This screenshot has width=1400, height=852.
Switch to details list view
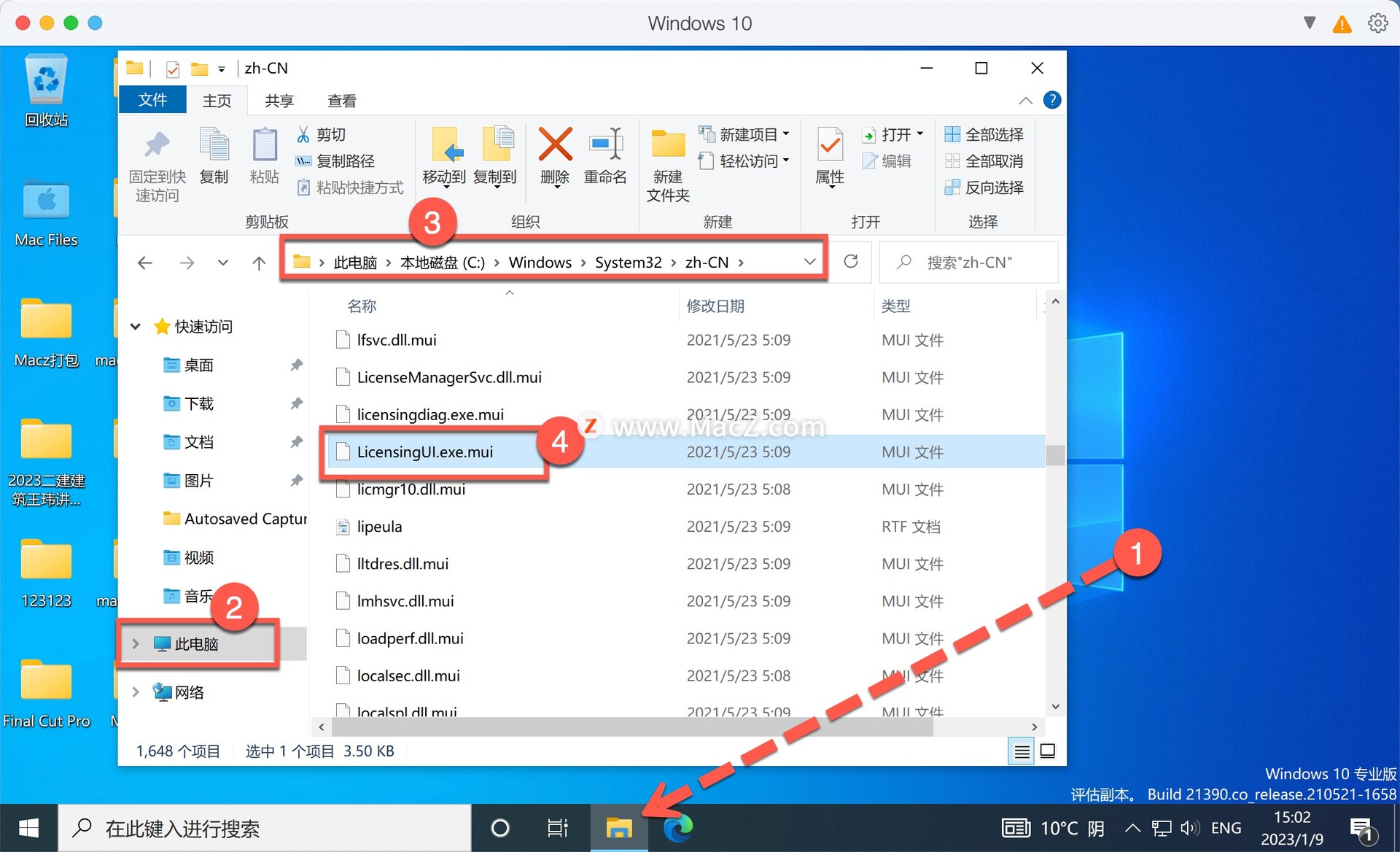click(1021, 751)
